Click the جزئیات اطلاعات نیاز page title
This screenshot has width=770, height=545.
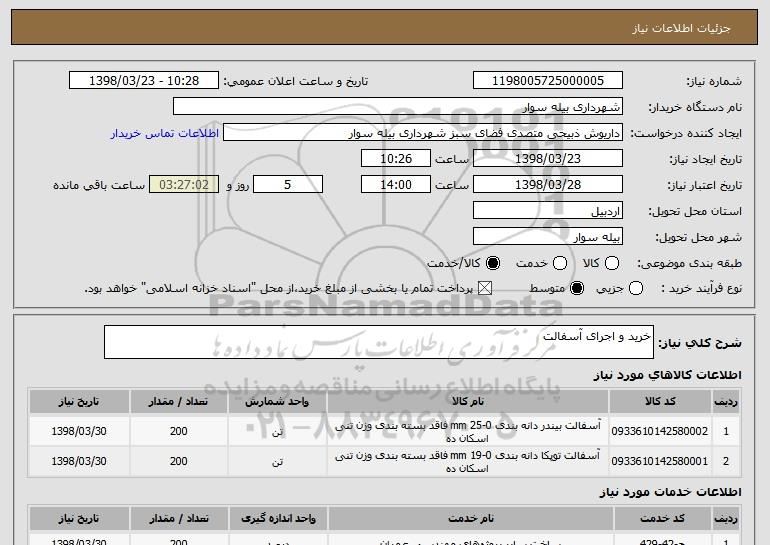click(x=681, y=28)
